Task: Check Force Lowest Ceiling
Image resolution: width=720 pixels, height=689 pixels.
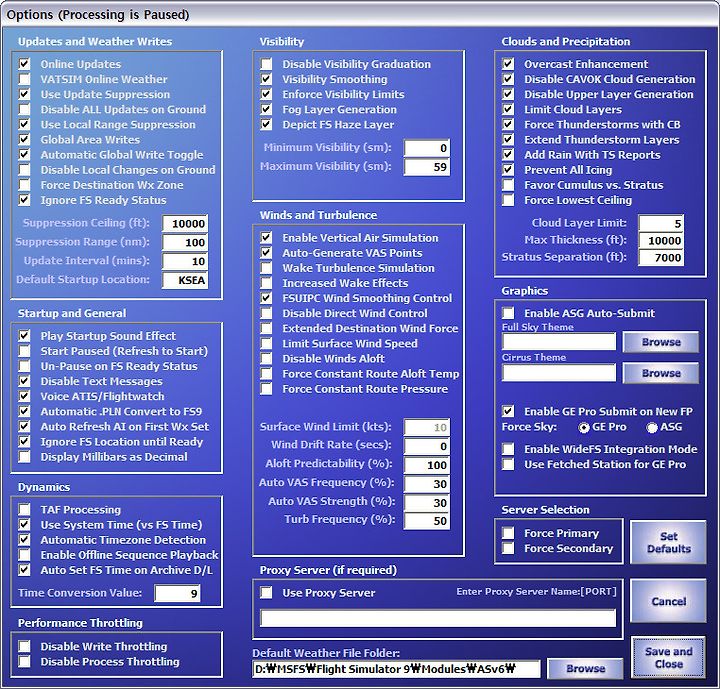Action: pyautogui.click(x=508, y=200)
